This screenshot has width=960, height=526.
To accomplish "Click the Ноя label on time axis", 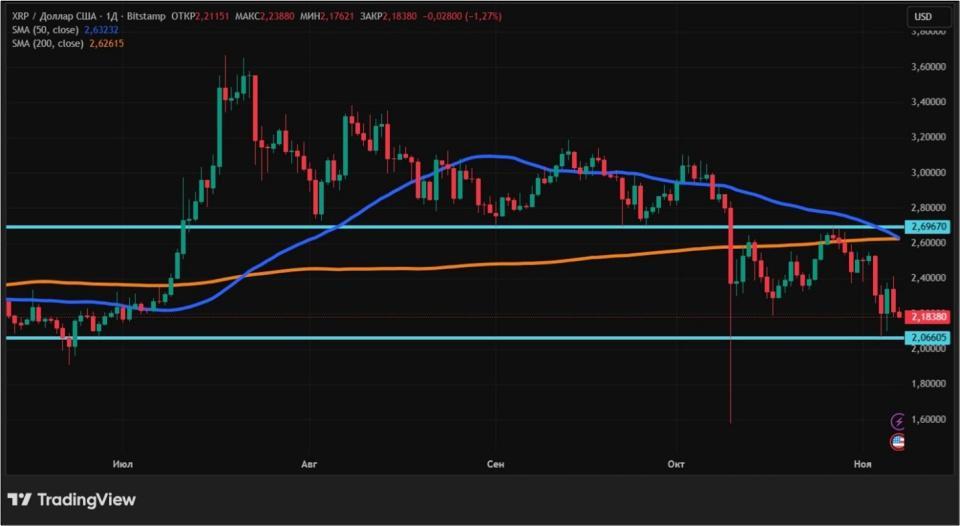I will coord(862,464).
